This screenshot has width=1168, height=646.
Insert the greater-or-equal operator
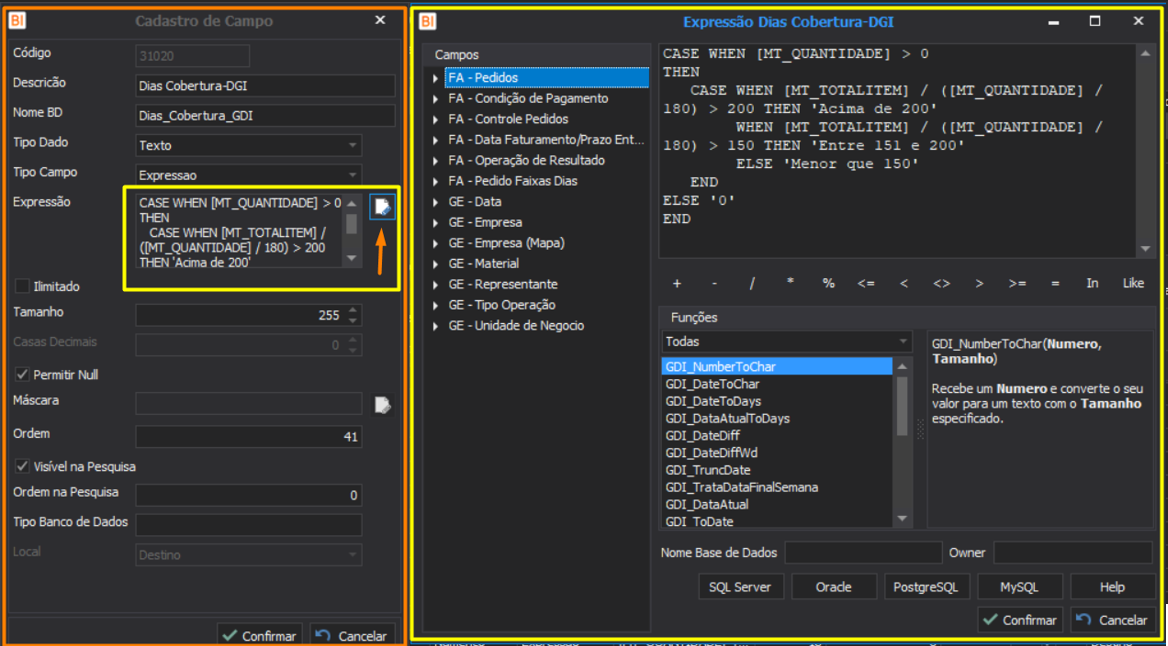(1017, 284)
